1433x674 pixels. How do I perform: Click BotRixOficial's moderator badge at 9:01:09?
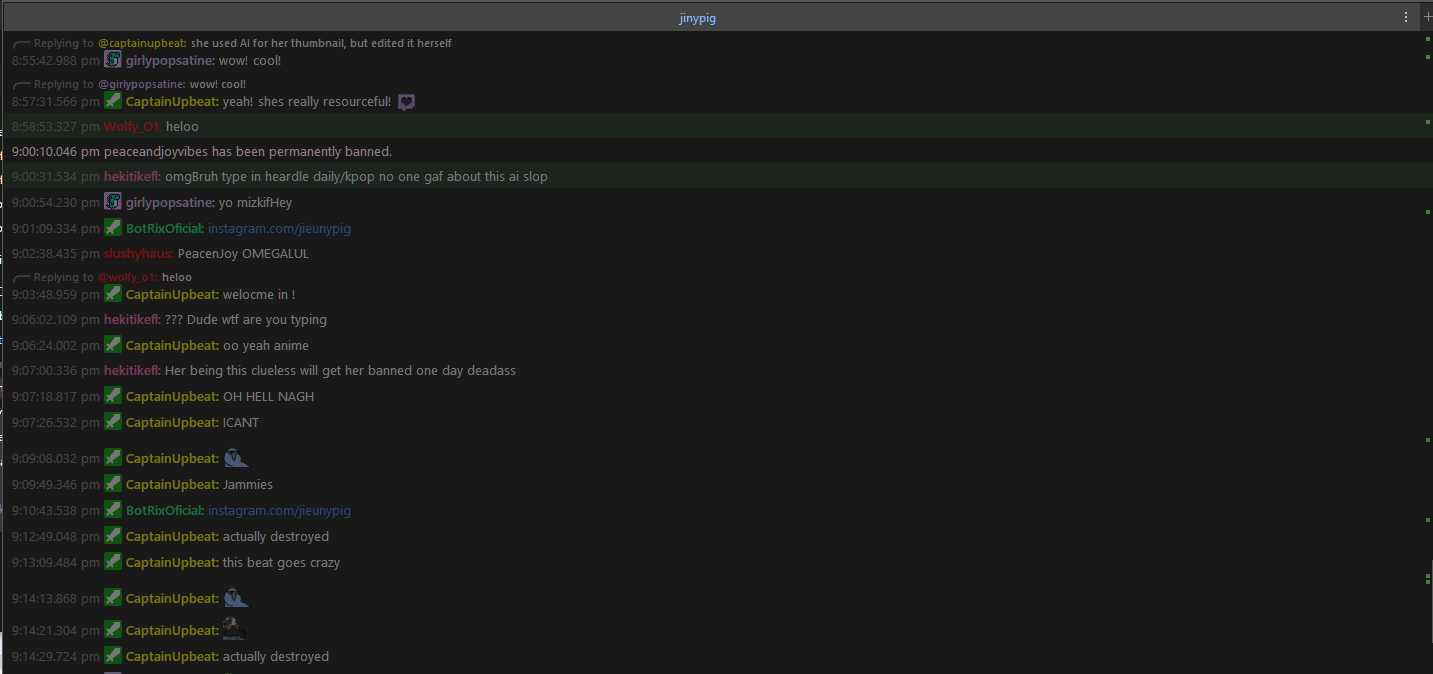(113, 228)
